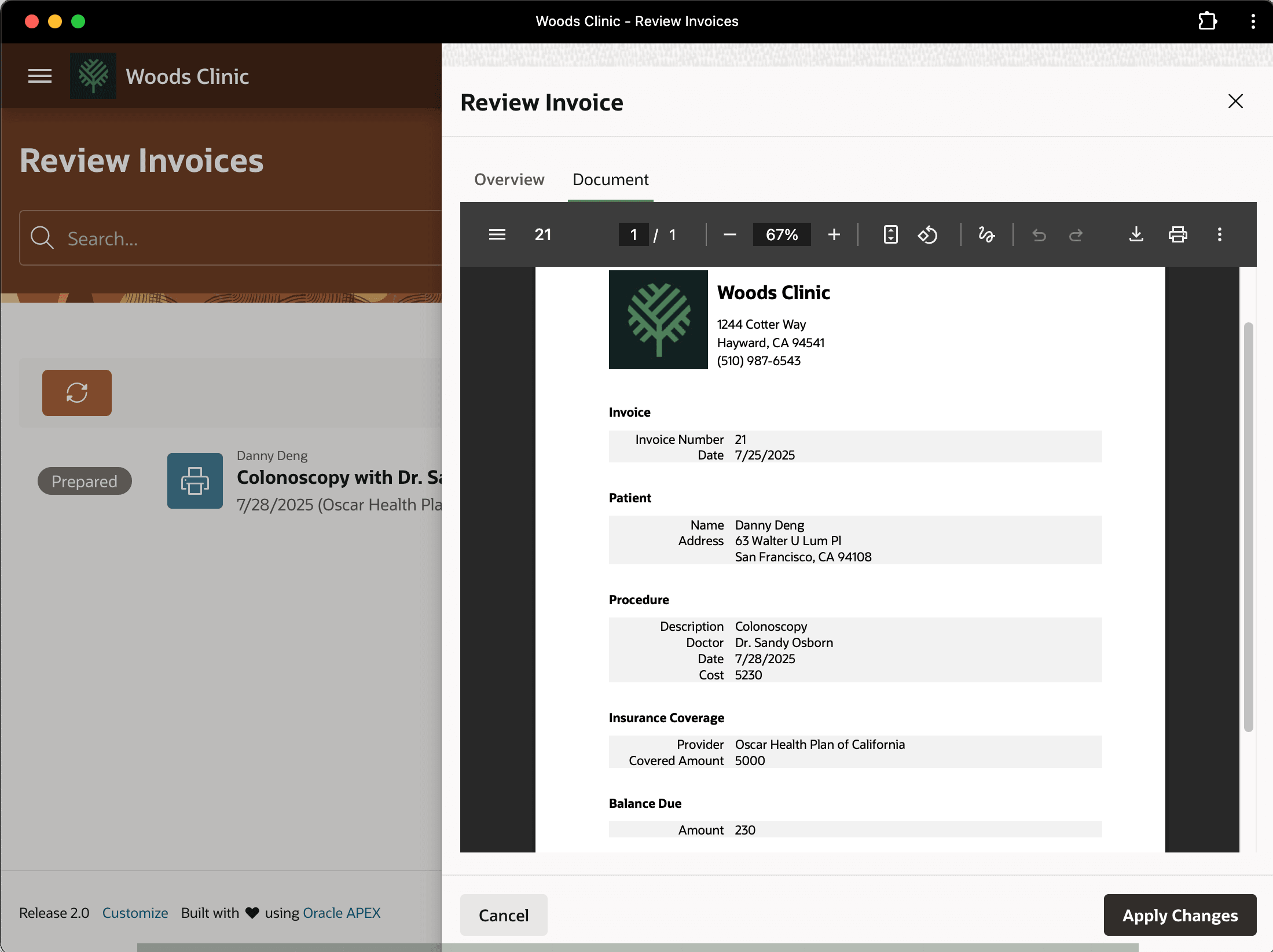The width and height of the screenshot is (1273, 952).
Task: Click the fit to page icon
Action: click(x=891, y=234)
